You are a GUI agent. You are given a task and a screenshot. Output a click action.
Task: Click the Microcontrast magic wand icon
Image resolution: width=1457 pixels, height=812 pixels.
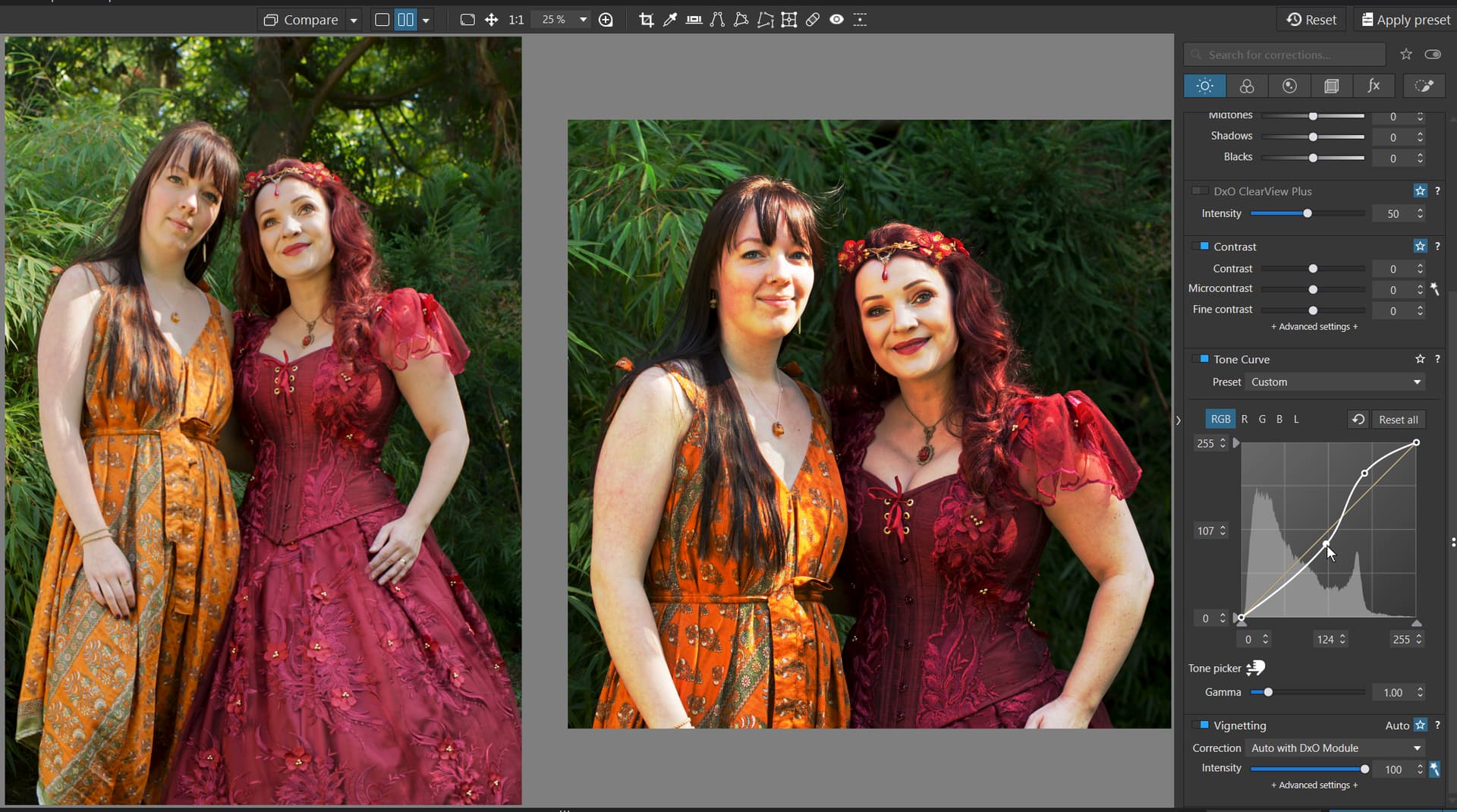tap(1434, 289)
